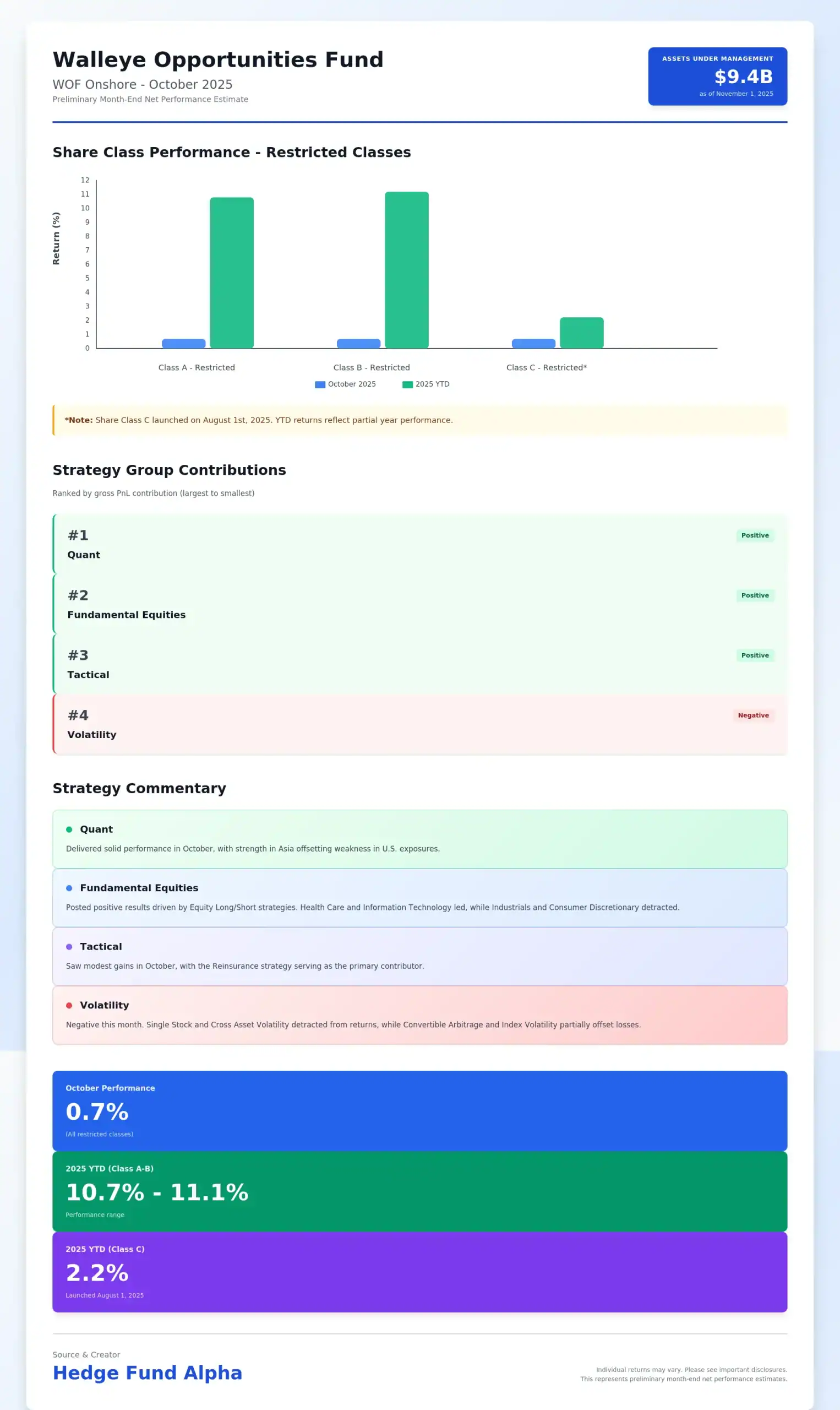This screenshot has width=840, height=1410.
Task: Click the Positive badge on Tactical row
Action: [x=755, y=655]
